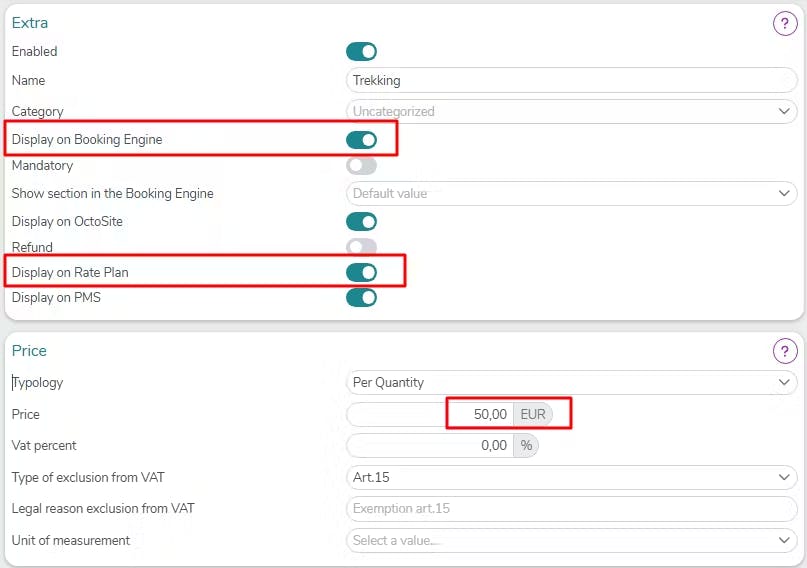Screen dimensions: 807x568
Task: Click the Vat percent input field
Action: (x=430, y=446)
